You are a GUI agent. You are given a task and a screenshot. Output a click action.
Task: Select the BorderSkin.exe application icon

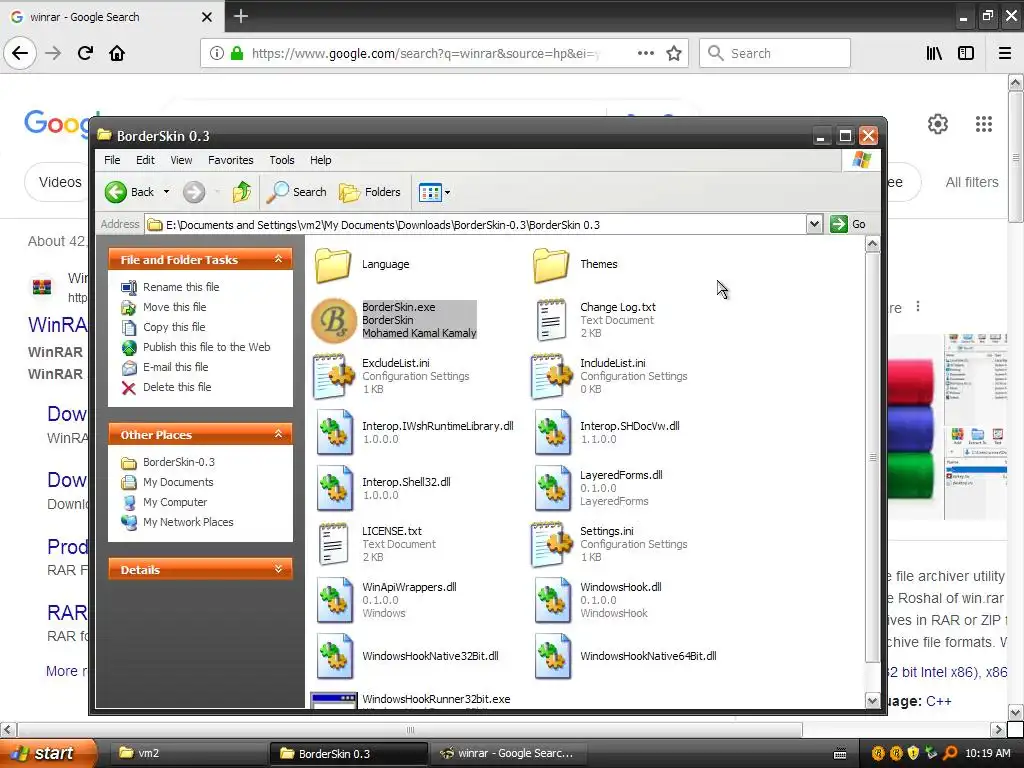pos(334,320)
